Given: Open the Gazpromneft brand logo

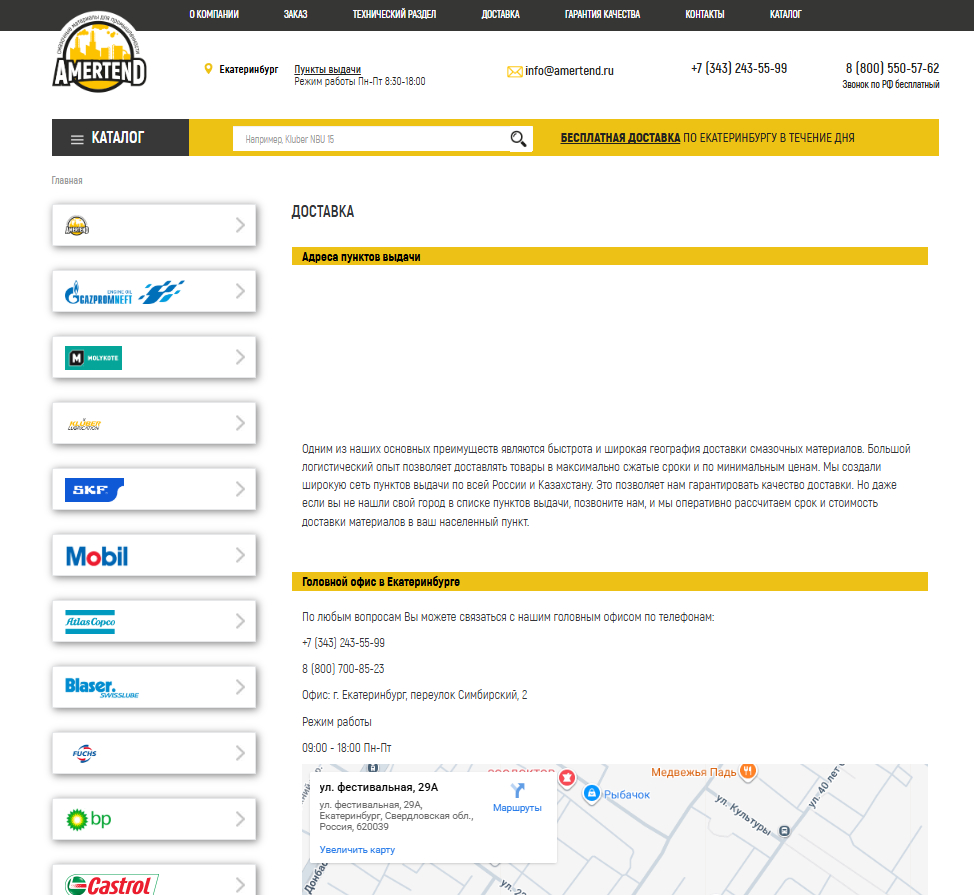Looking at the screenshot, I should pyautogui.click(x=125, y=291).
